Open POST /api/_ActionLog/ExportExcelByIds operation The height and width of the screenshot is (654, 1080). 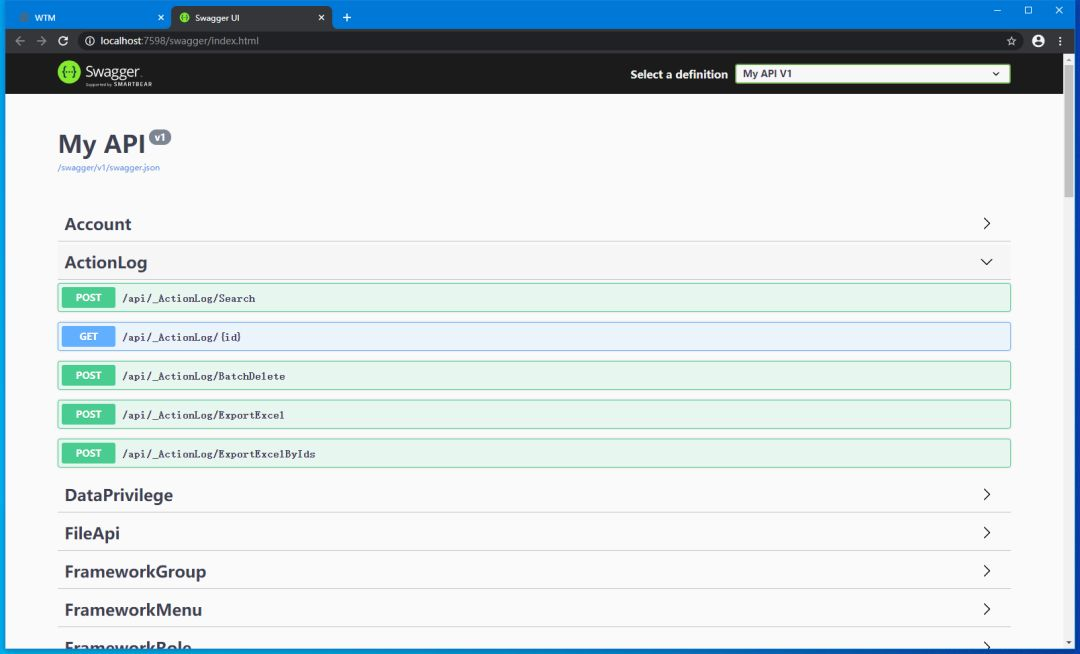(534, 453)
